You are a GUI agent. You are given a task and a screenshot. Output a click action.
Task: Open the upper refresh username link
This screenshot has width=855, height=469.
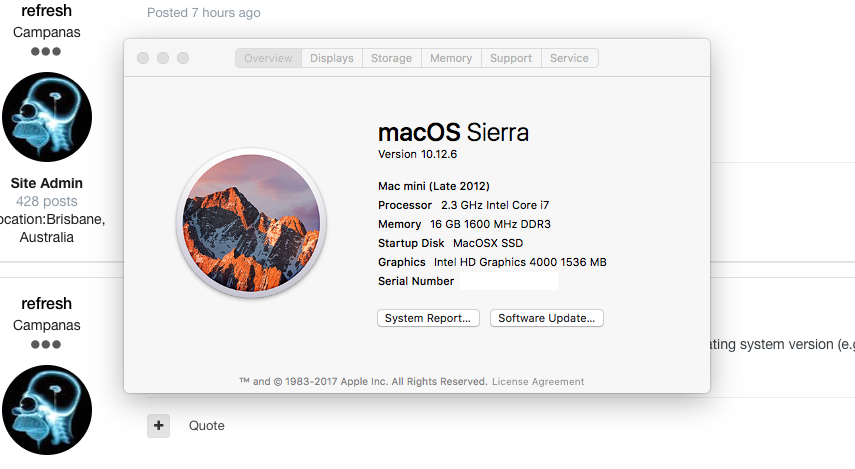pos(46,10)
